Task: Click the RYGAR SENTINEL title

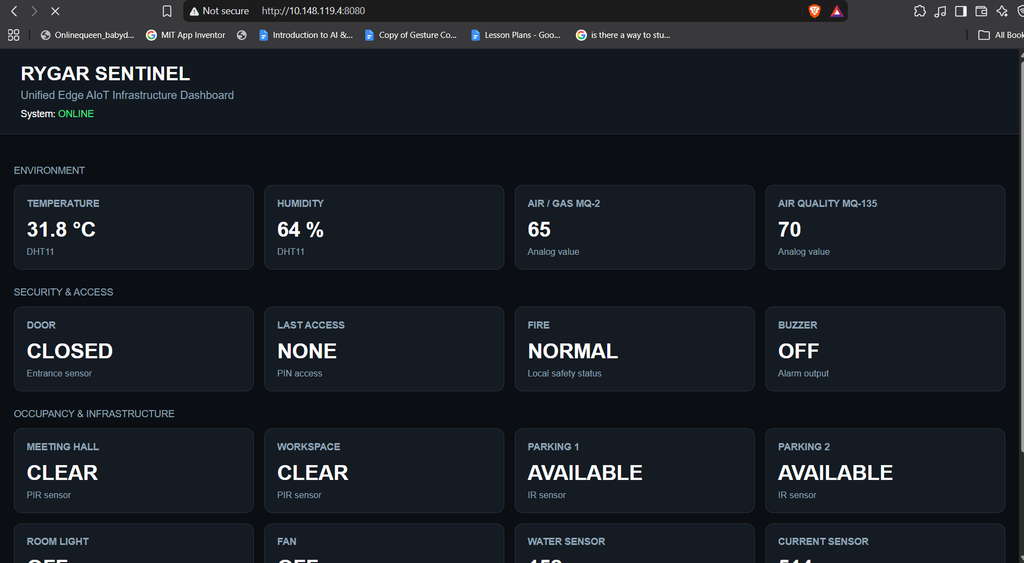Action: pos(105,74)
